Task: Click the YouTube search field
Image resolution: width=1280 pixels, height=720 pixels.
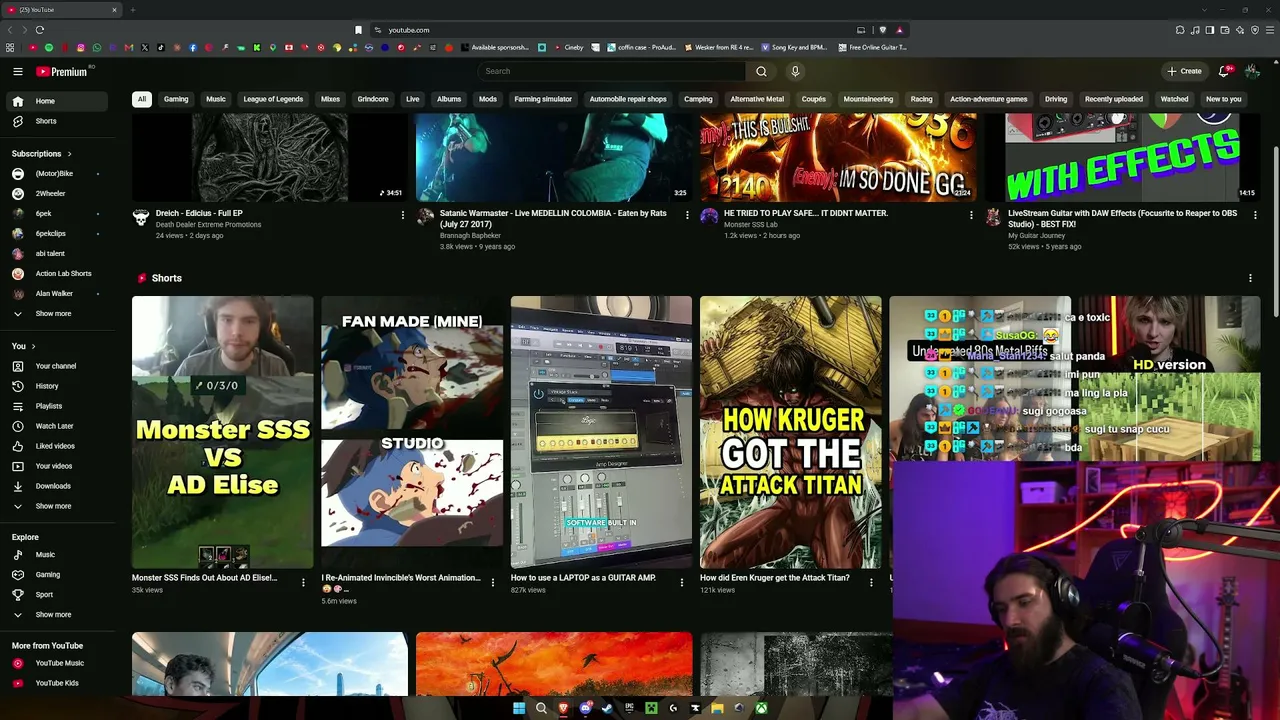Action: pos(612,71)
